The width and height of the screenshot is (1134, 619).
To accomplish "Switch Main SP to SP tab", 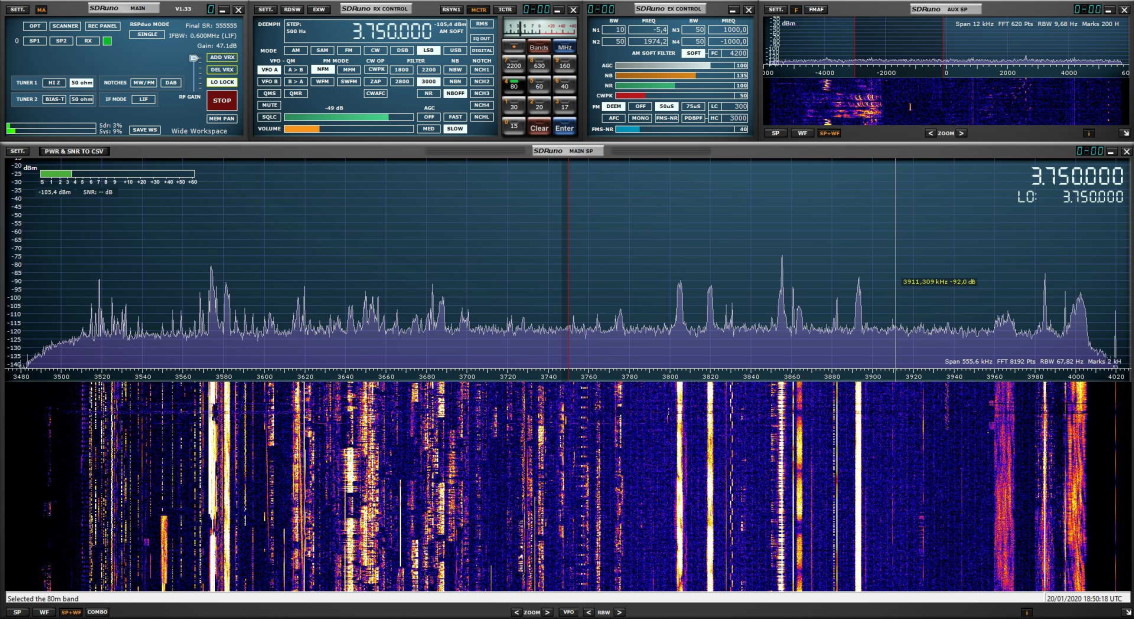I will [17, 612].
